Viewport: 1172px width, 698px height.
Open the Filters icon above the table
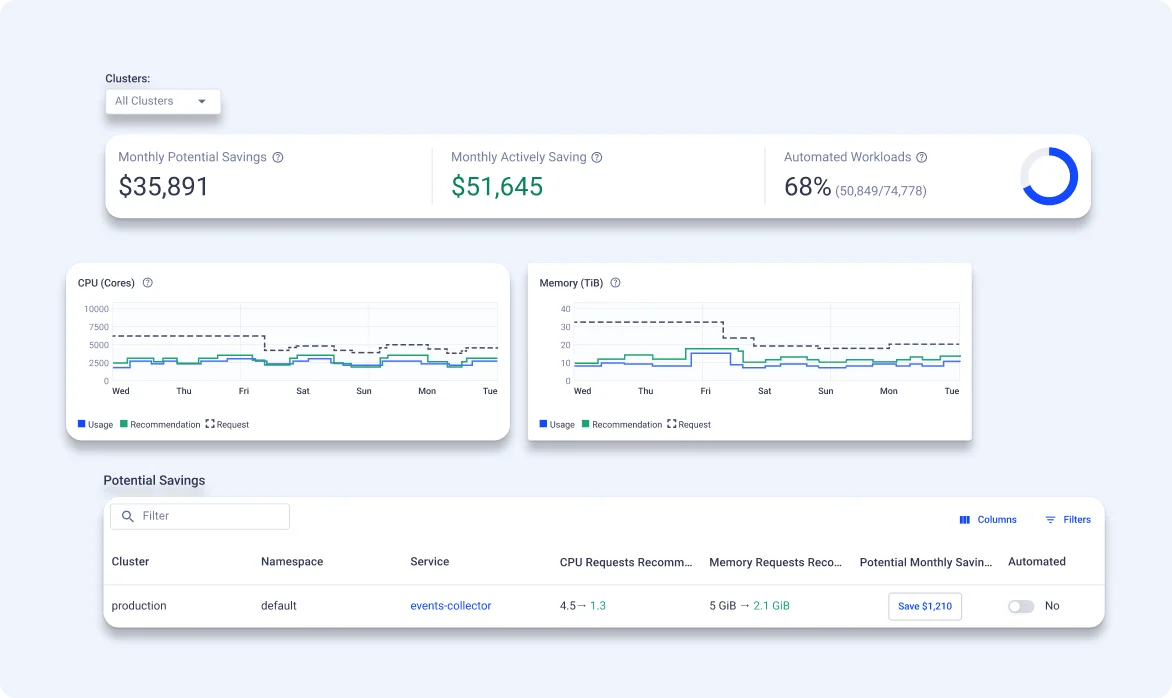[1048, 519]
